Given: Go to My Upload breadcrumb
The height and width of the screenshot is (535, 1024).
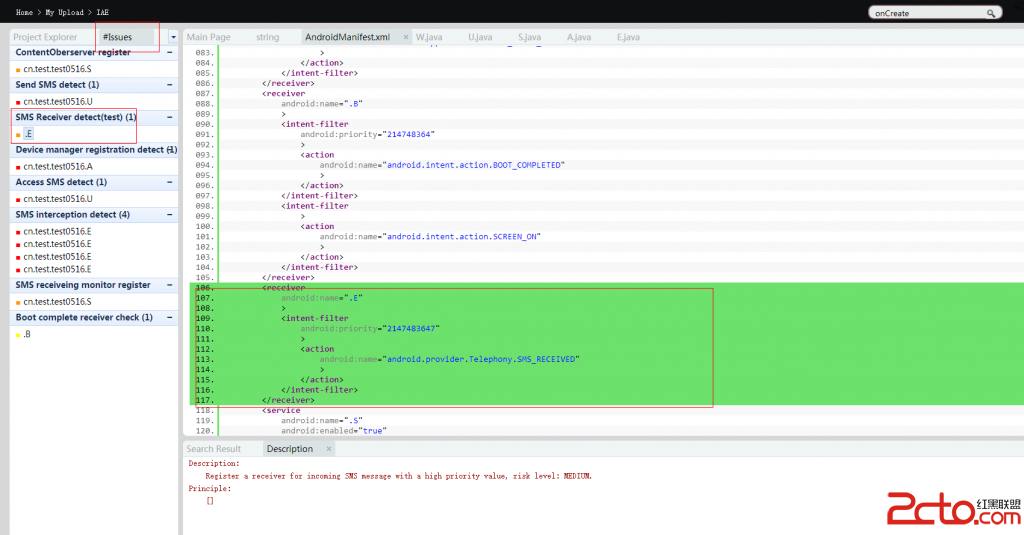Looking at the screenshot, I should [x=65, y=12].
